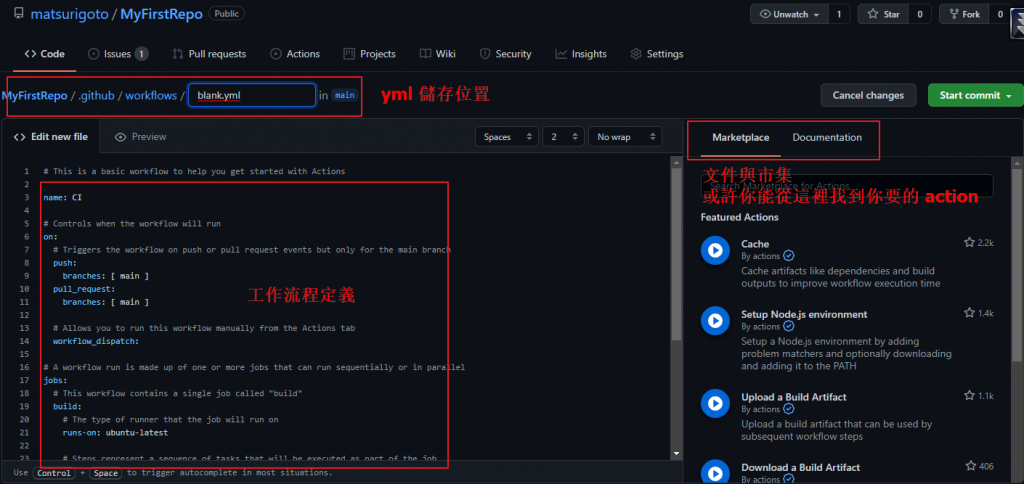Select the Marketplace tab
The image size is (1024, 484).
tap(741, 137)
